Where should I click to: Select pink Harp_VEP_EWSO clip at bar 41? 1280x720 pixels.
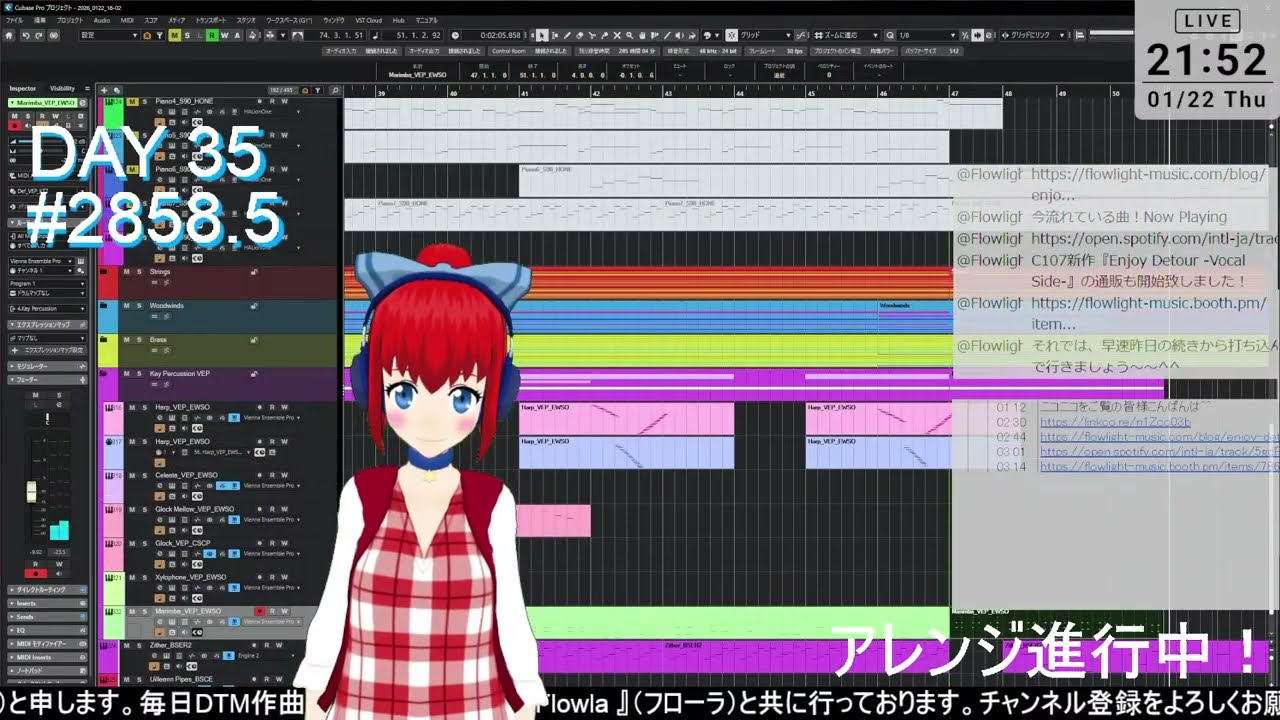(x=626, y=418)
